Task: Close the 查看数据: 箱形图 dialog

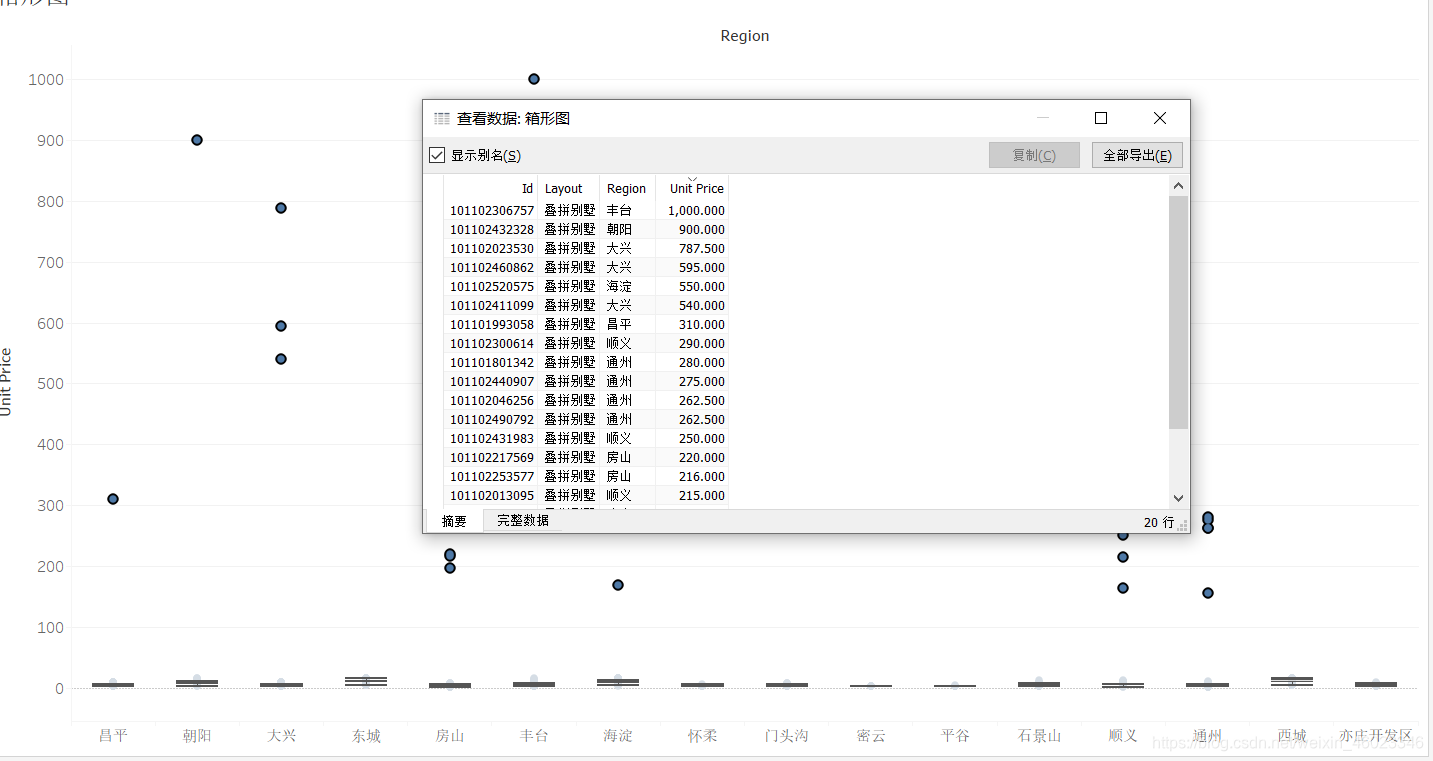Action: [1160, 118]
